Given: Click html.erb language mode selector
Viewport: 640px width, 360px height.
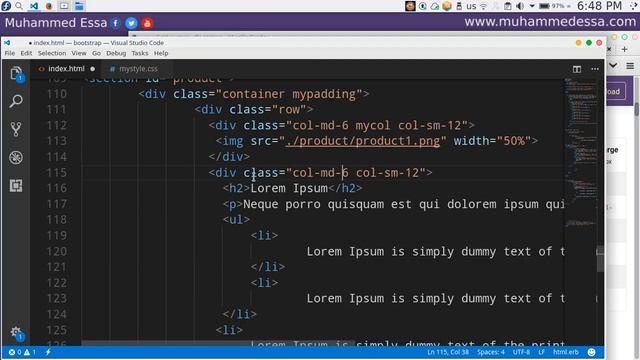Looking at the screenshot, I should coord(566,352).
